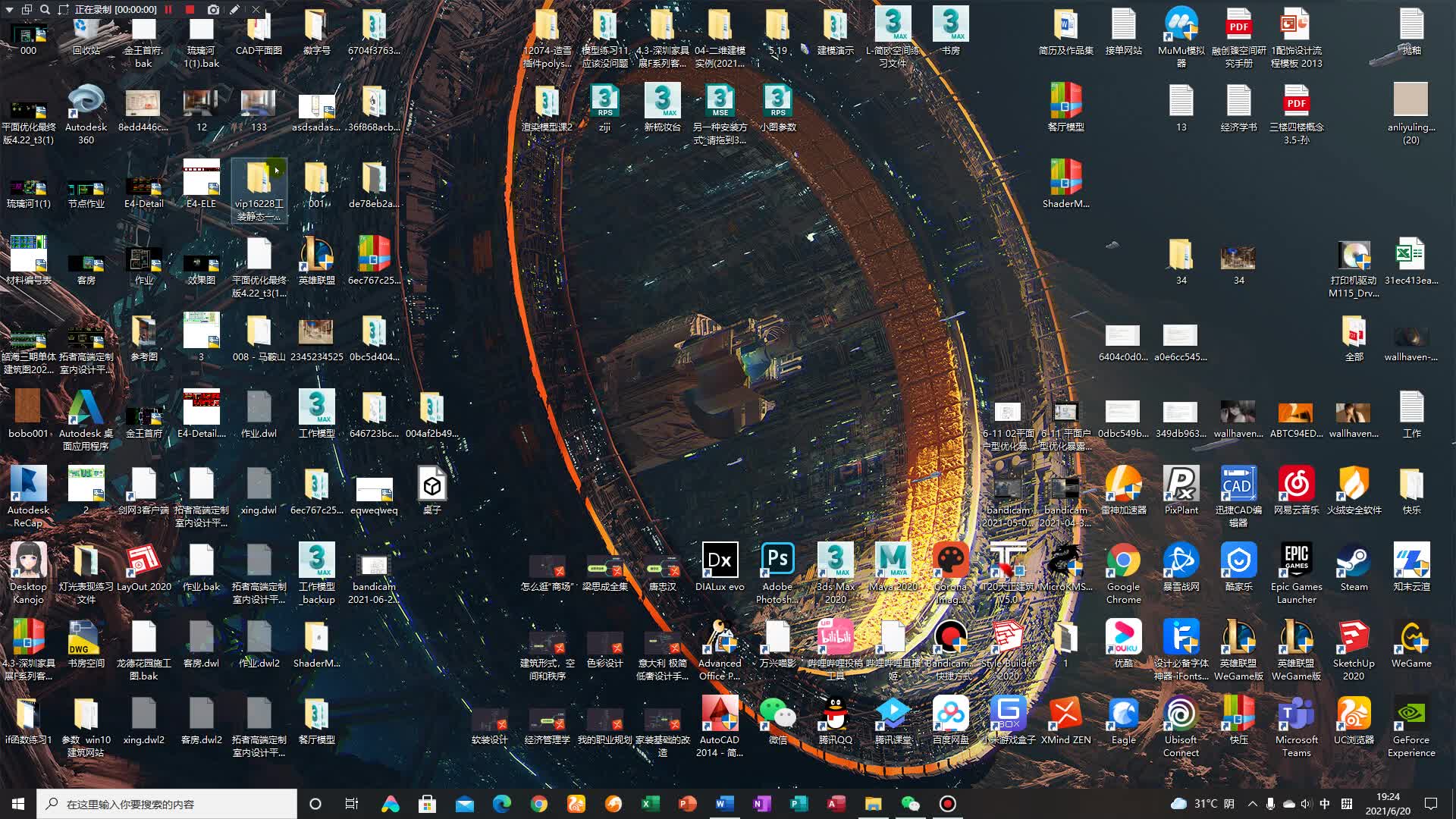Open File Explorer from taskbar
This screenshot has height=819, width=1456.
click(x=873, y=804)
